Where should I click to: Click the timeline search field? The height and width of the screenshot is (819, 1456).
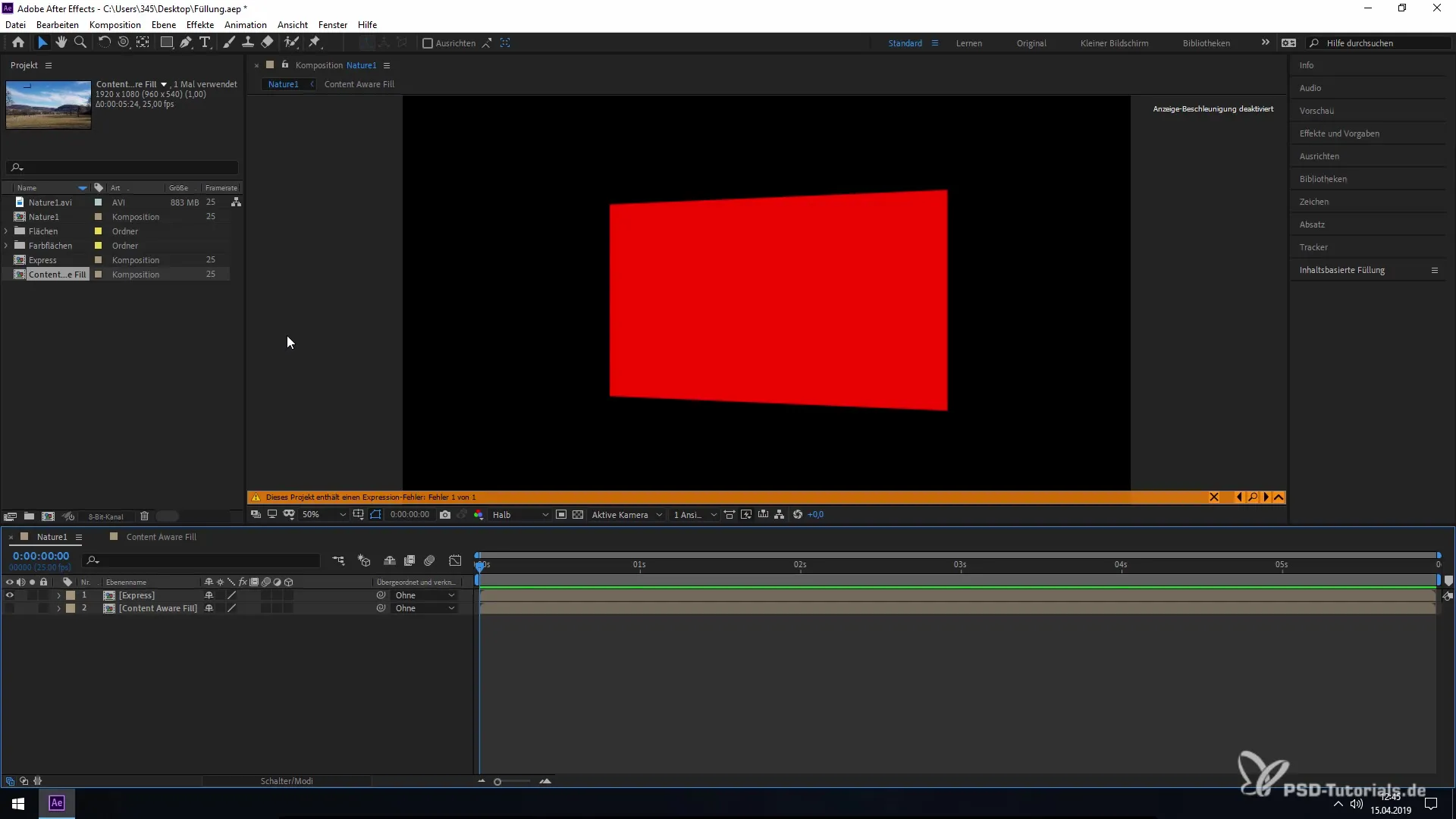[x=202, y=560]
